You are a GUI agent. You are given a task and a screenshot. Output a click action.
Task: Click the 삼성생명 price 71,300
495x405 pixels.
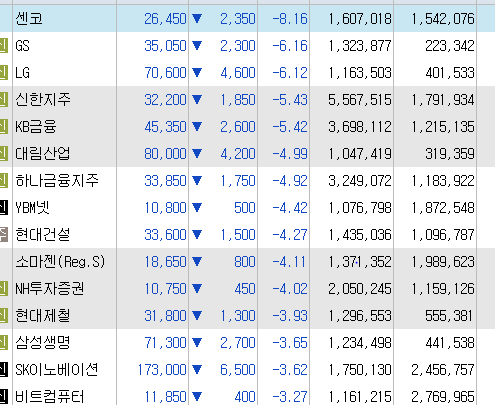pyautogui.click(x=165, y=343)
